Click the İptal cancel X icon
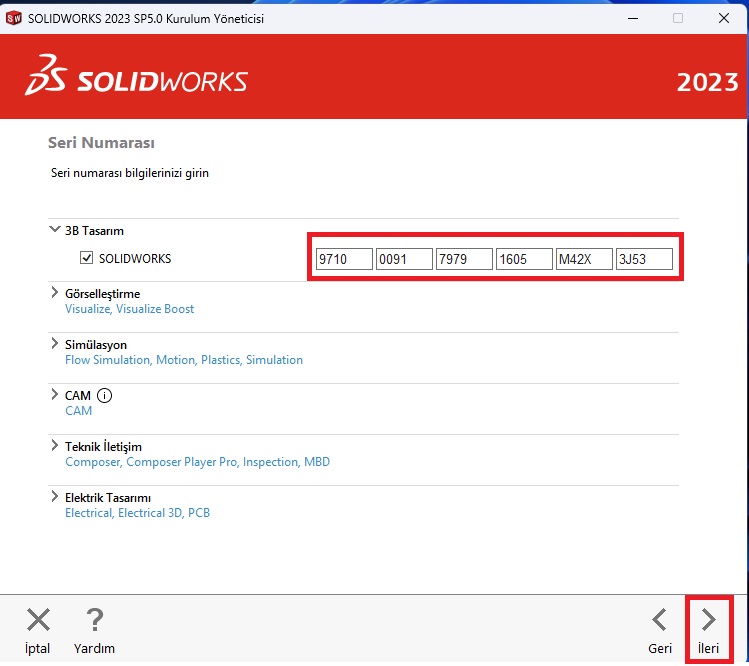This screenshot has height=666, width=749. click(38, 620)
